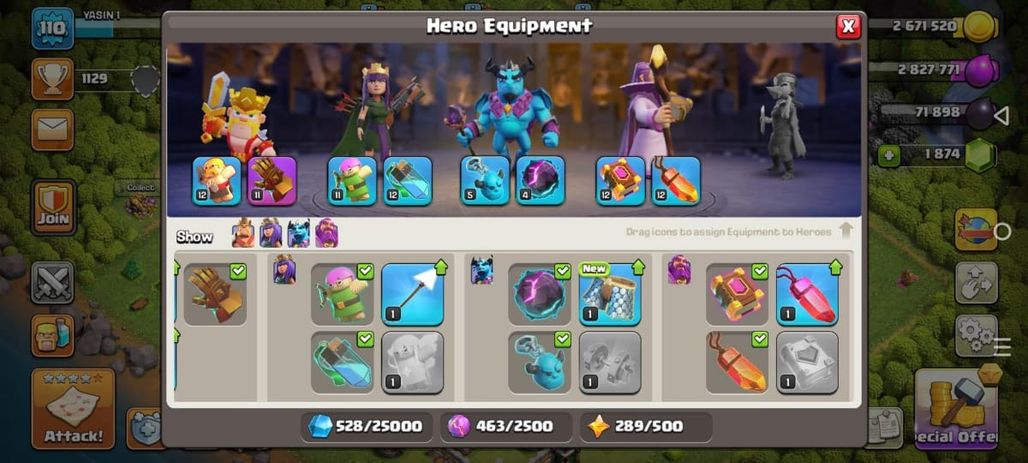Tap the New metal pants equipment
The height and width of the screenshot is (463, 1028).
610,294
